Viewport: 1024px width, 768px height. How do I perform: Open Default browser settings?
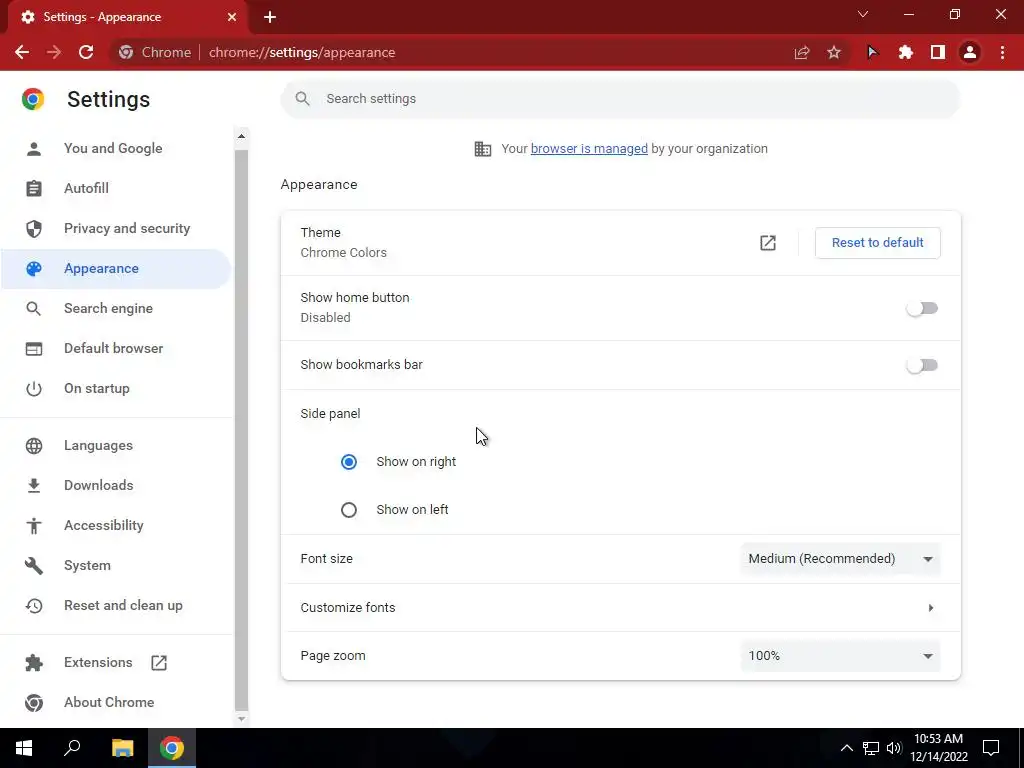coord(115,348)
